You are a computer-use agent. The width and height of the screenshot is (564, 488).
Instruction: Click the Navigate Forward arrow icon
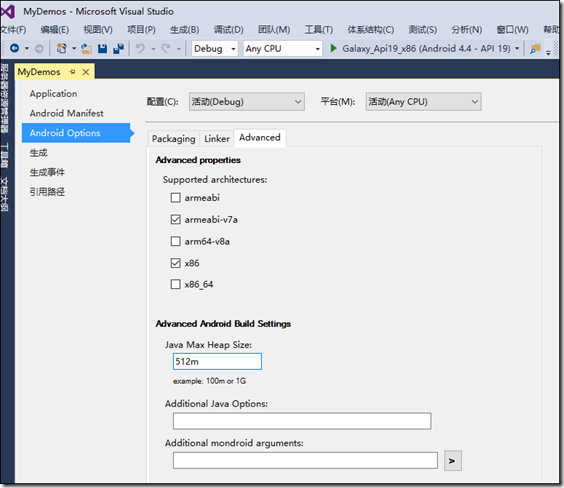coord(39,49)
